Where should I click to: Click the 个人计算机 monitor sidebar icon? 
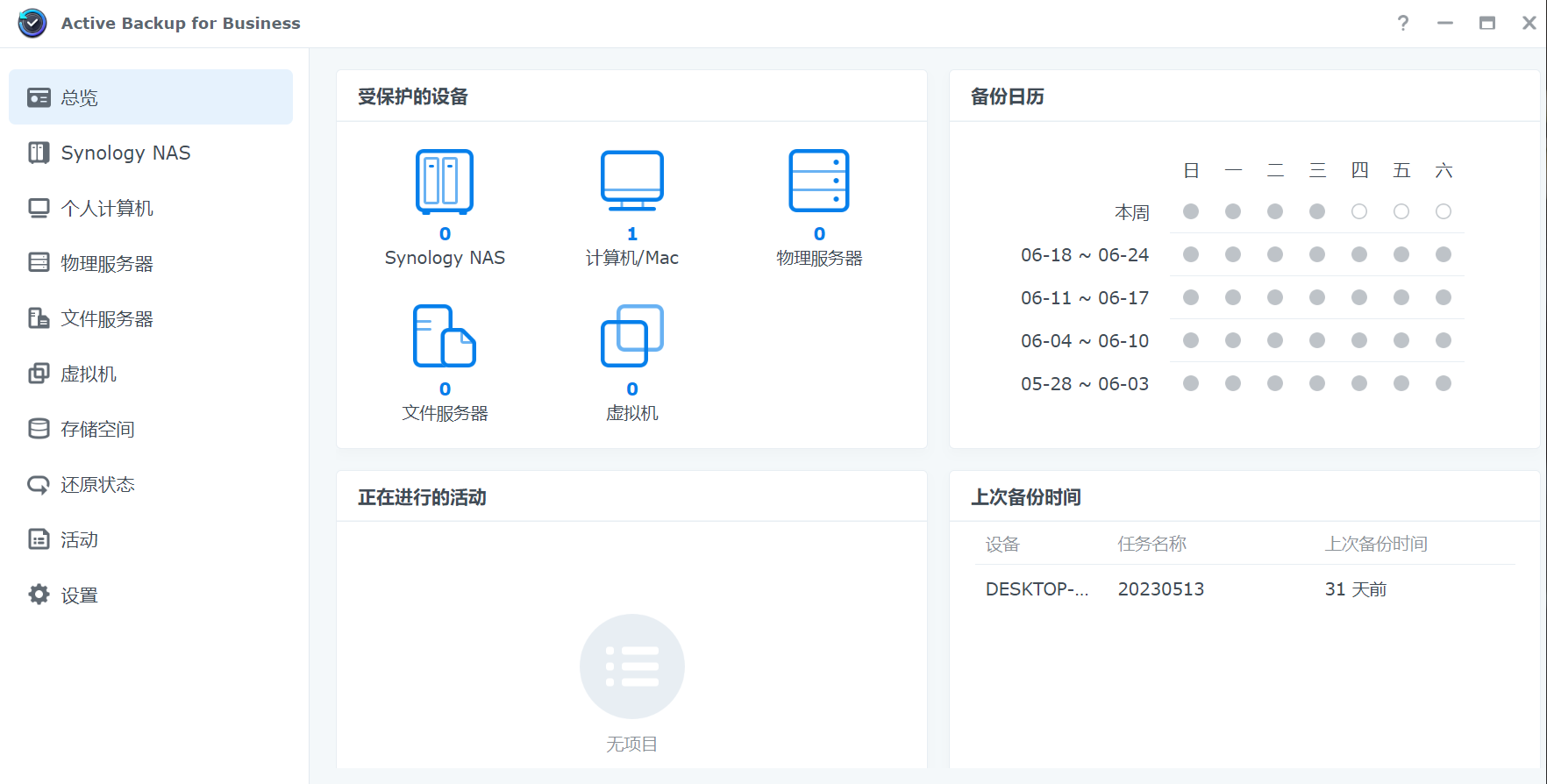coord(39,208)
